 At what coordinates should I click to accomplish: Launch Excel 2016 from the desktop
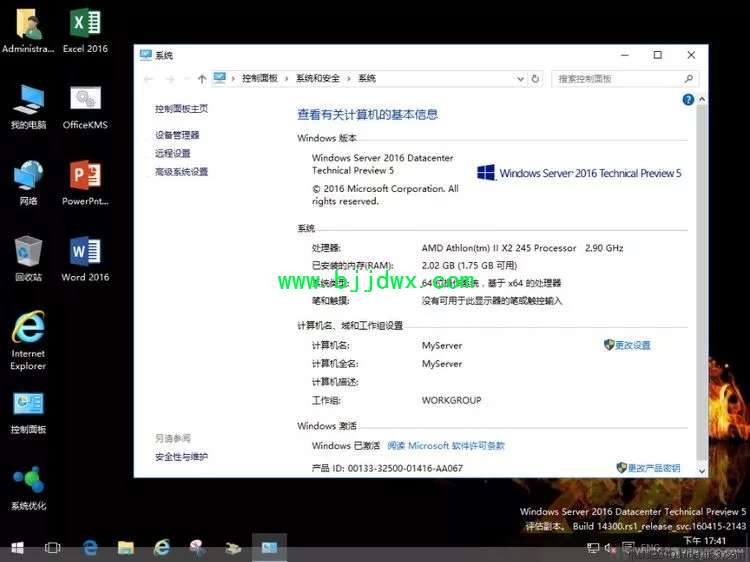pos(85,30)
